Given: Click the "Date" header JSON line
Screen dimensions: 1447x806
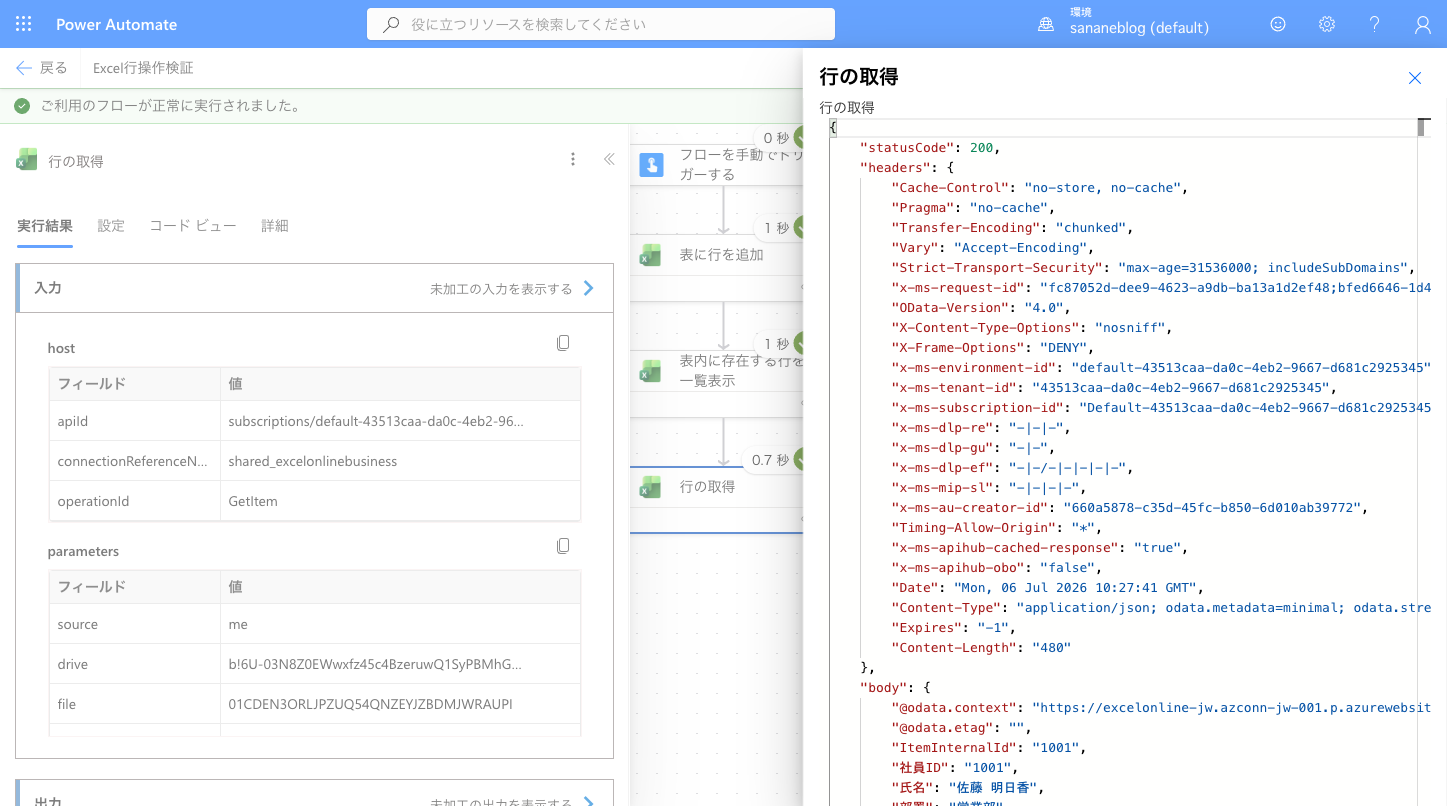Looking at the screenshot, I should pyautogui.click(x=1048, y=588).
